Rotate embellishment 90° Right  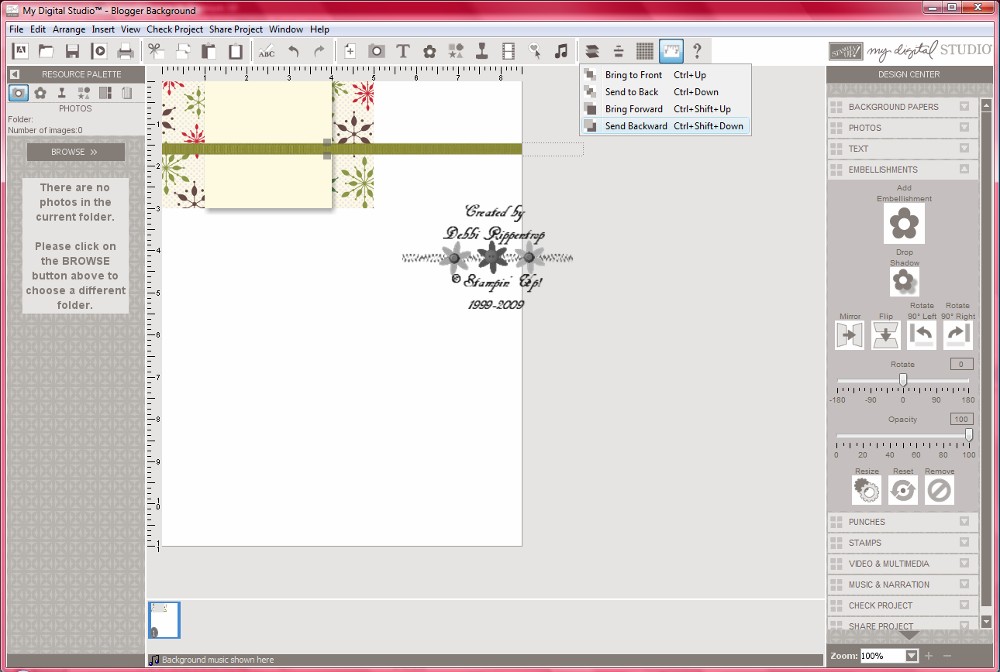point(958,335)
